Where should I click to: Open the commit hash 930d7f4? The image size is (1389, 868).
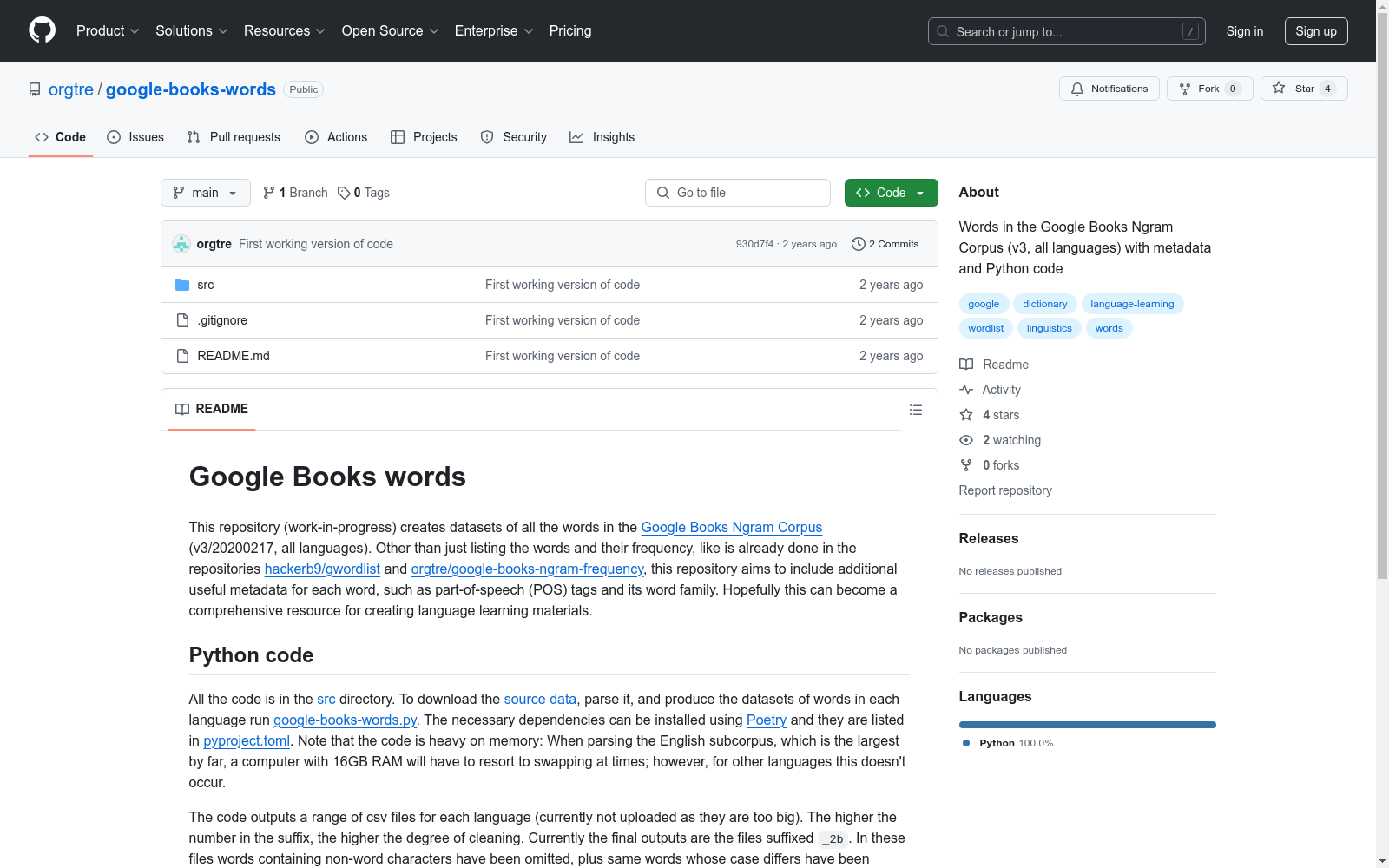(x=754, y=244)
